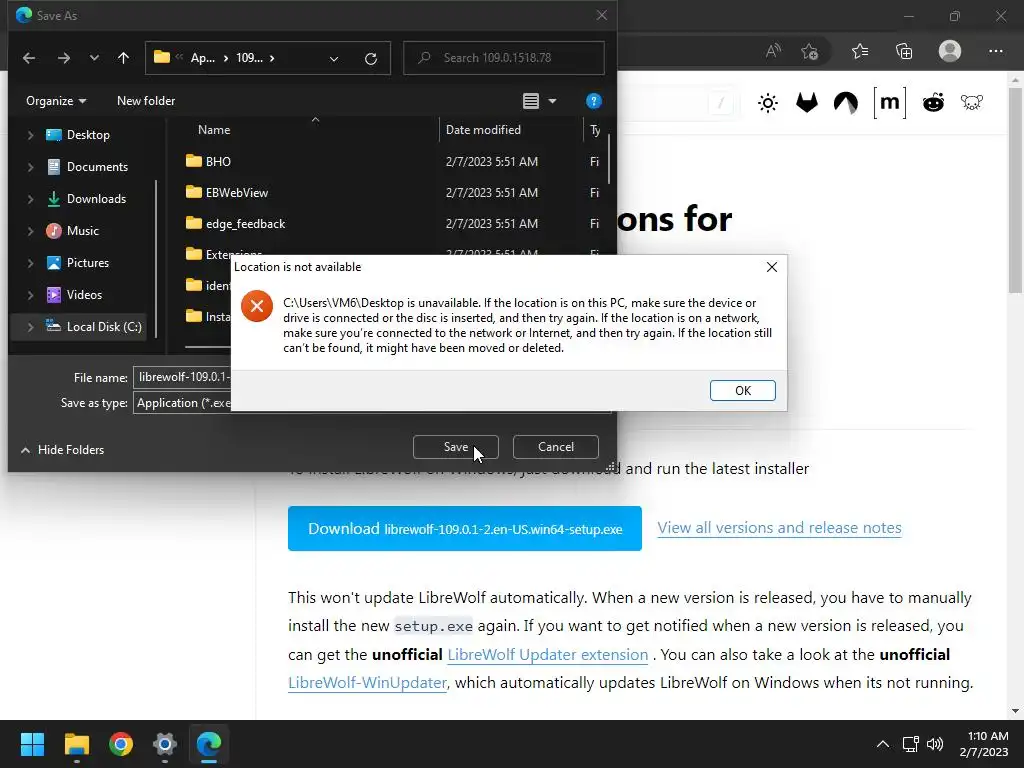
Task: Open view options dropdown arrow
Action: pos(552,101)
